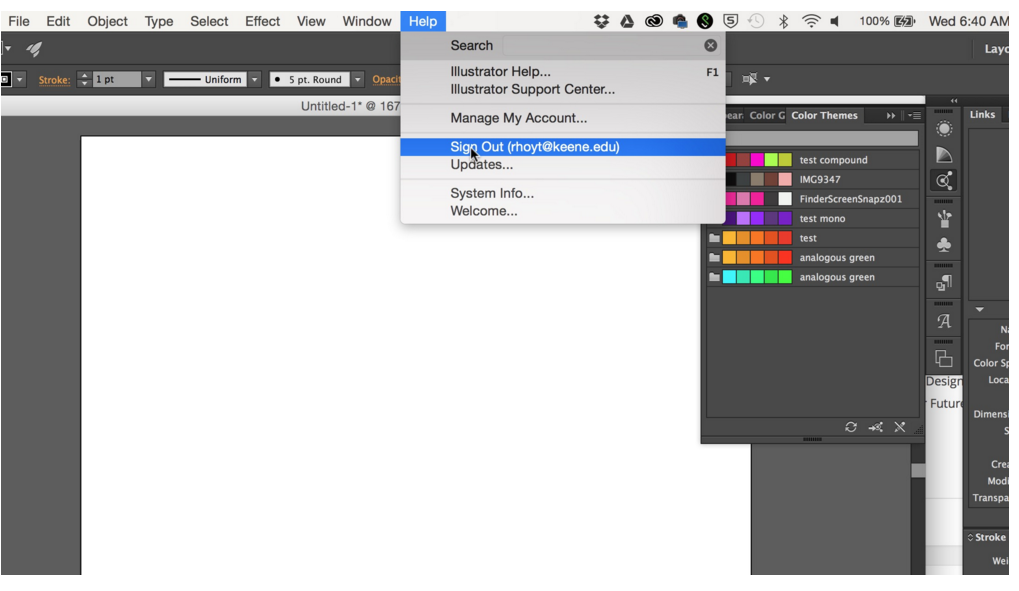This screenshot has width=1019, height=591.
Task: Choose Illustrator Help from the menu
Action: [563, 72]
